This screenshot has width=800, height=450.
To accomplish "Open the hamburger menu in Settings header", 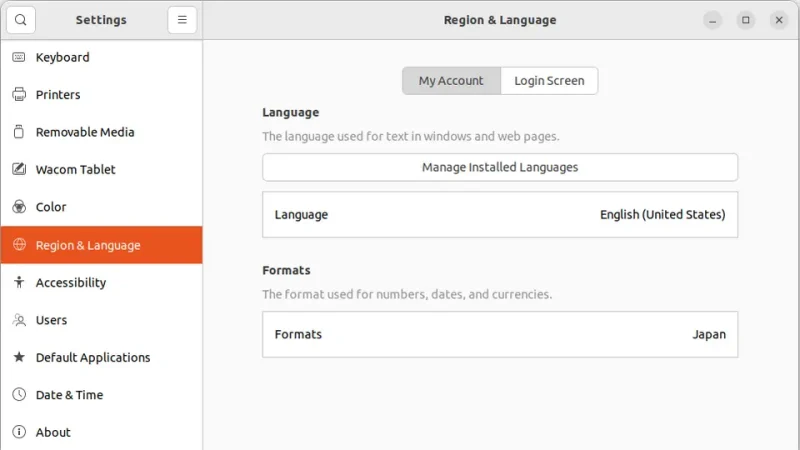I will click(182, 20).
